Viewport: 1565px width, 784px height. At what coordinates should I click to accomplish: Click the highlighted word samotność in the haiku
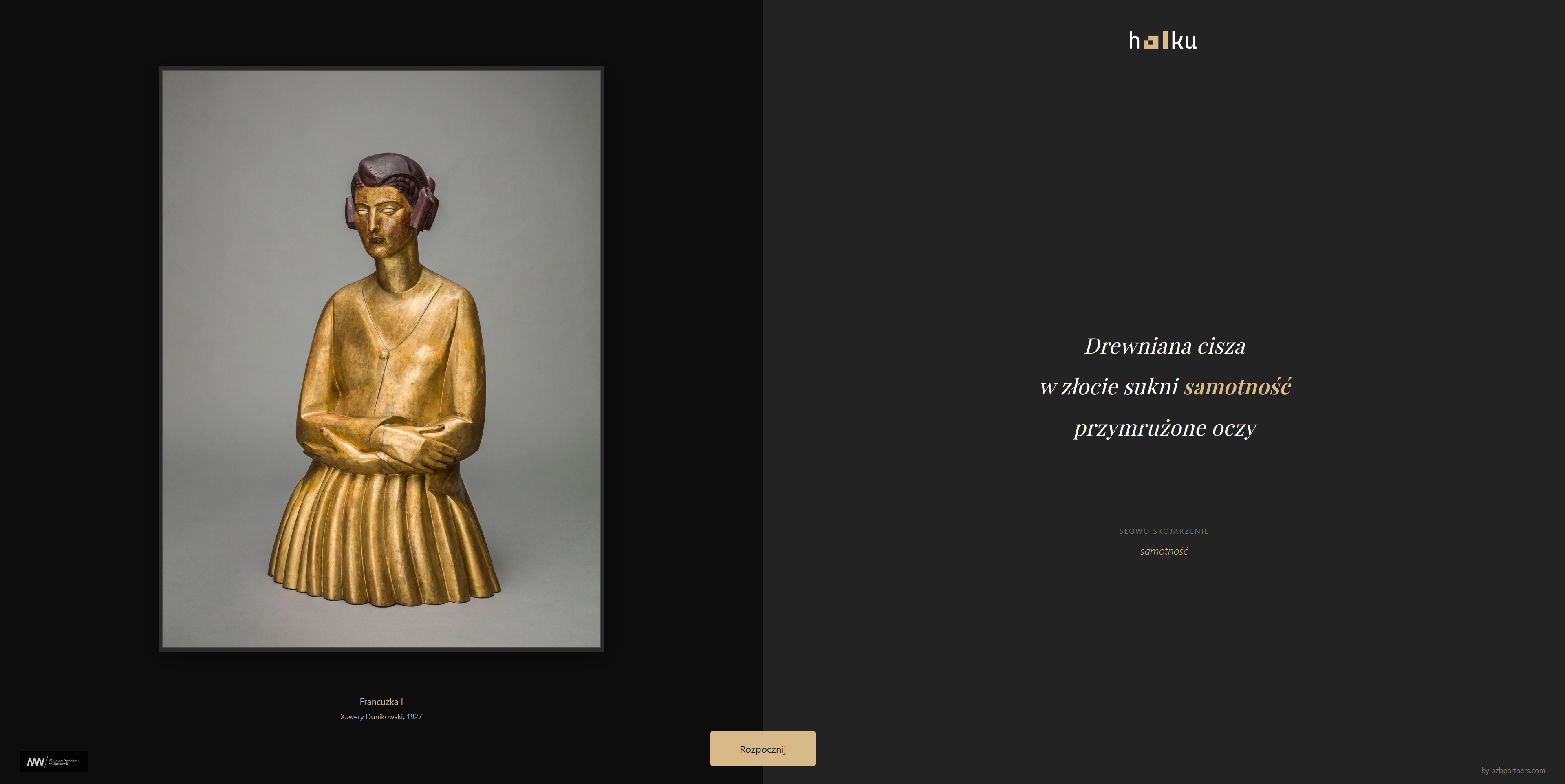(x=1238, y=387)
